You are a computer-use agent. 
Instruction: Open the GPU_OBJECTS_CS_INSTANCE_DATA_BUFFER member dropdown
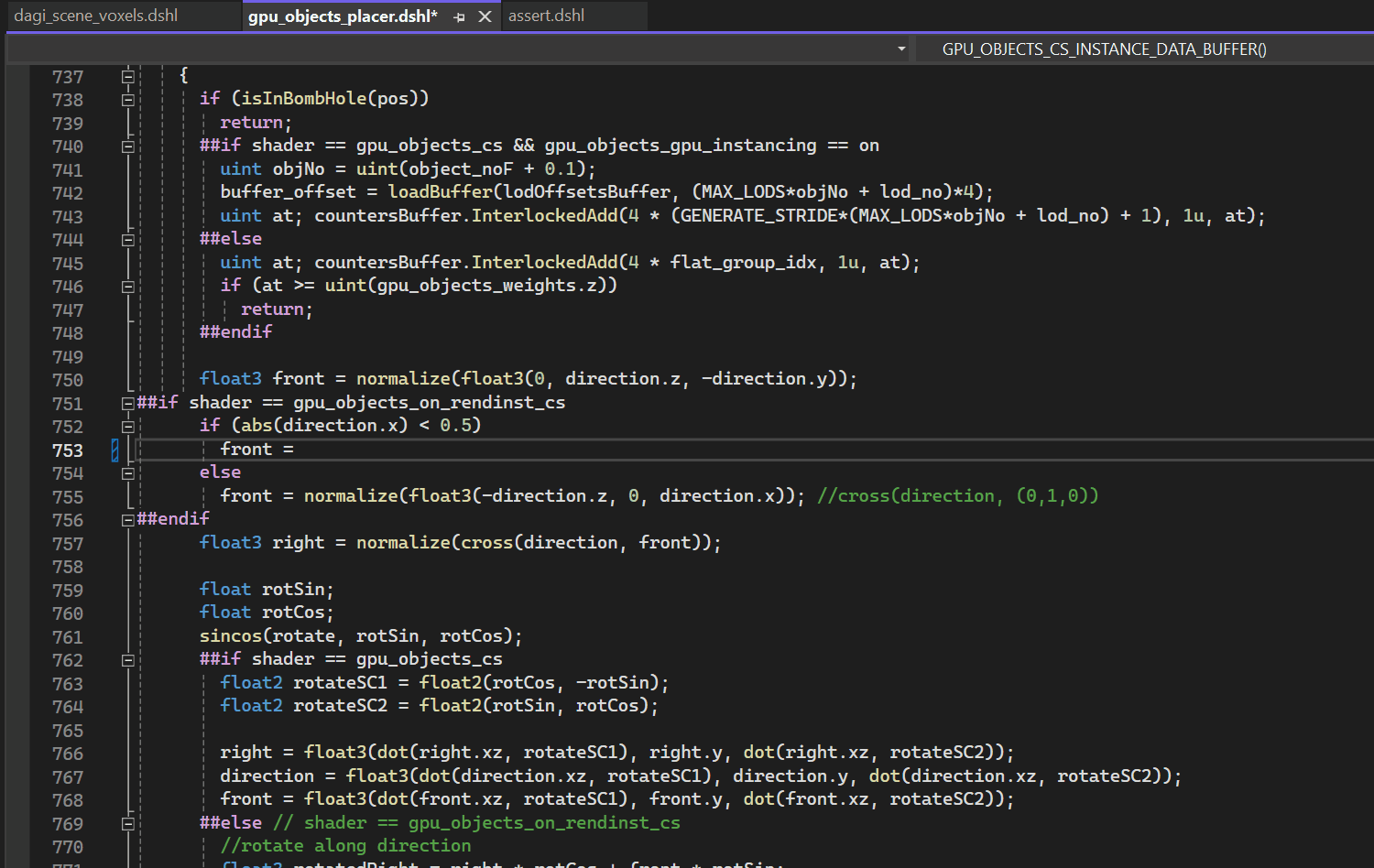click(1103, 49)
